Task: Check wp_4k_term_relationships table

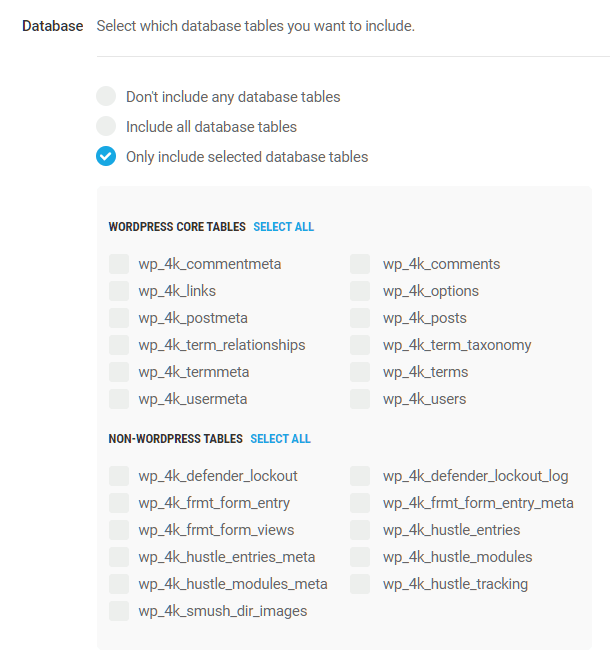Action: (119, 345)
